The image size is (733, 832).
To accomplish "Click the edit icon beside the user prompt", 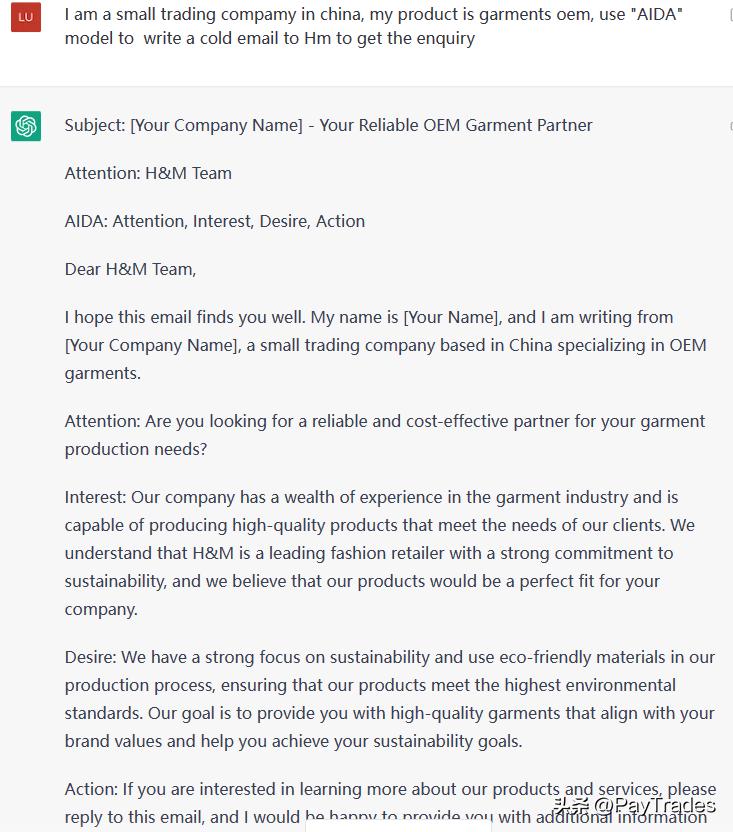I will click(x=729, y=17).
